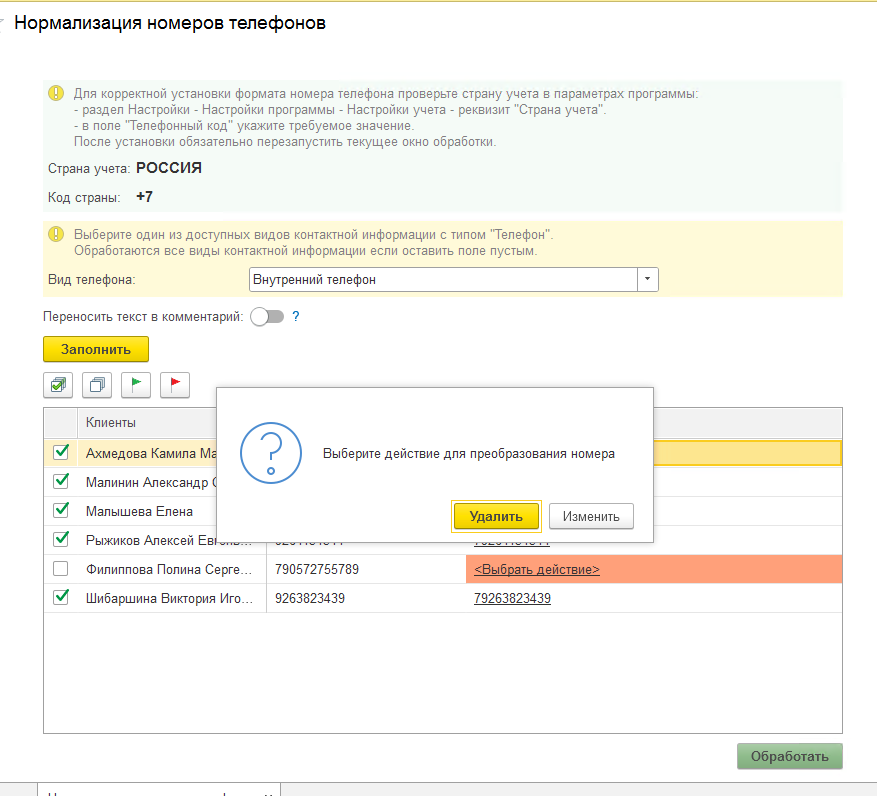This screenshot has width=877, height=796.
Task: Click the '<Выбрать действие>' link
Action: 537,569
